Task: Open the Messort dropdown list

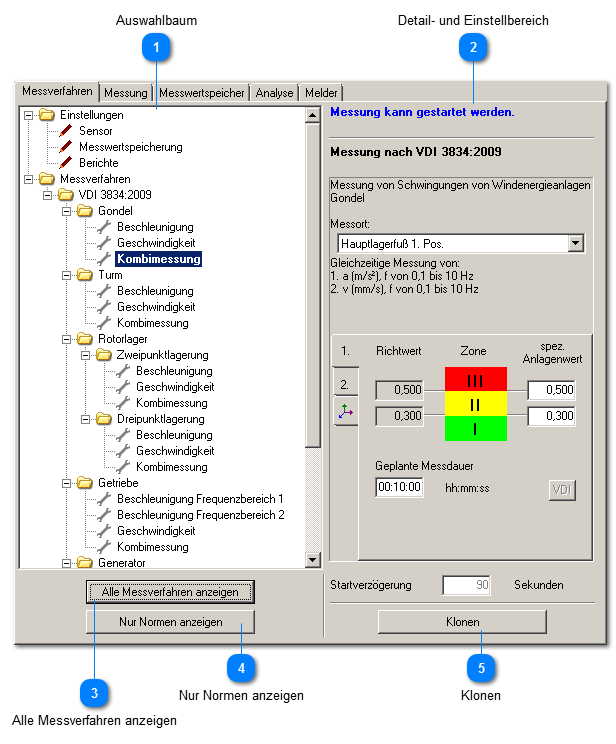Action: point(574,243)
